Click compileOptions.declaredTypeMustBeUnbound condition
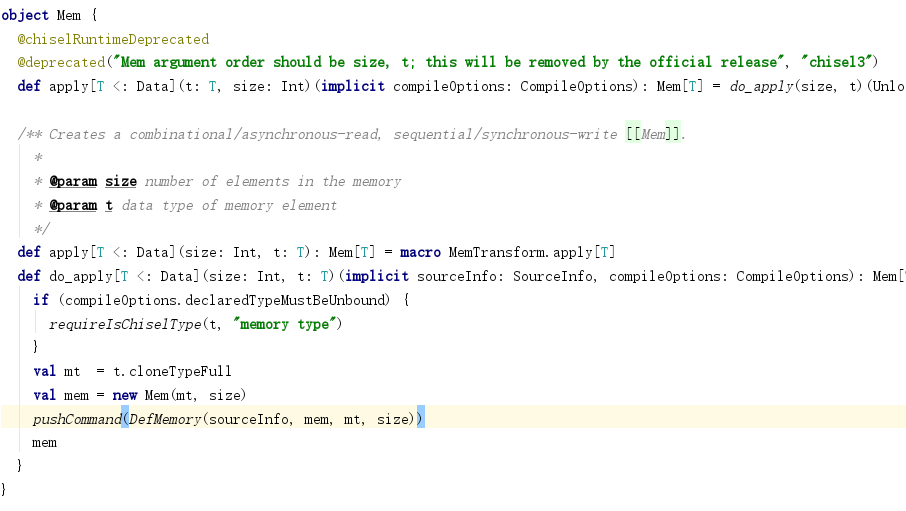This screenshot has width=906, height=511. click(x=224, y=300)
